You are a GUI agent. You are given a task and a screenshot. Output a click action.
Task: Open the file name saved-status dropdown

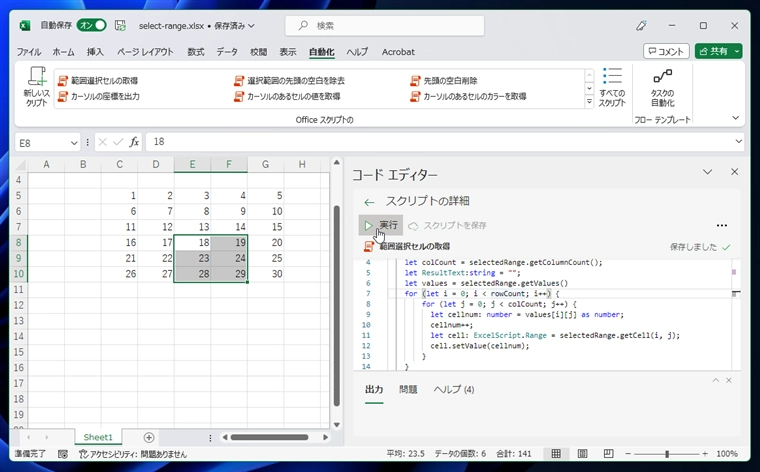(251, 26)
